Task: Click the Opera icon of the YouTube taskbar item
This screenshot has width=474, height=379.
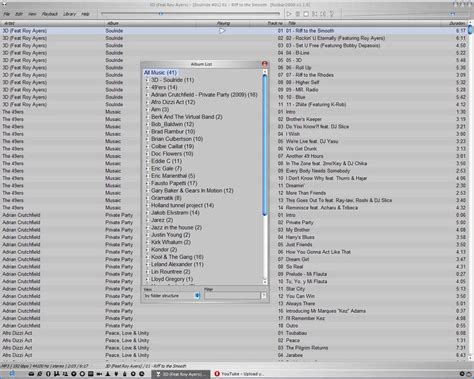Action: click(217, 374)
